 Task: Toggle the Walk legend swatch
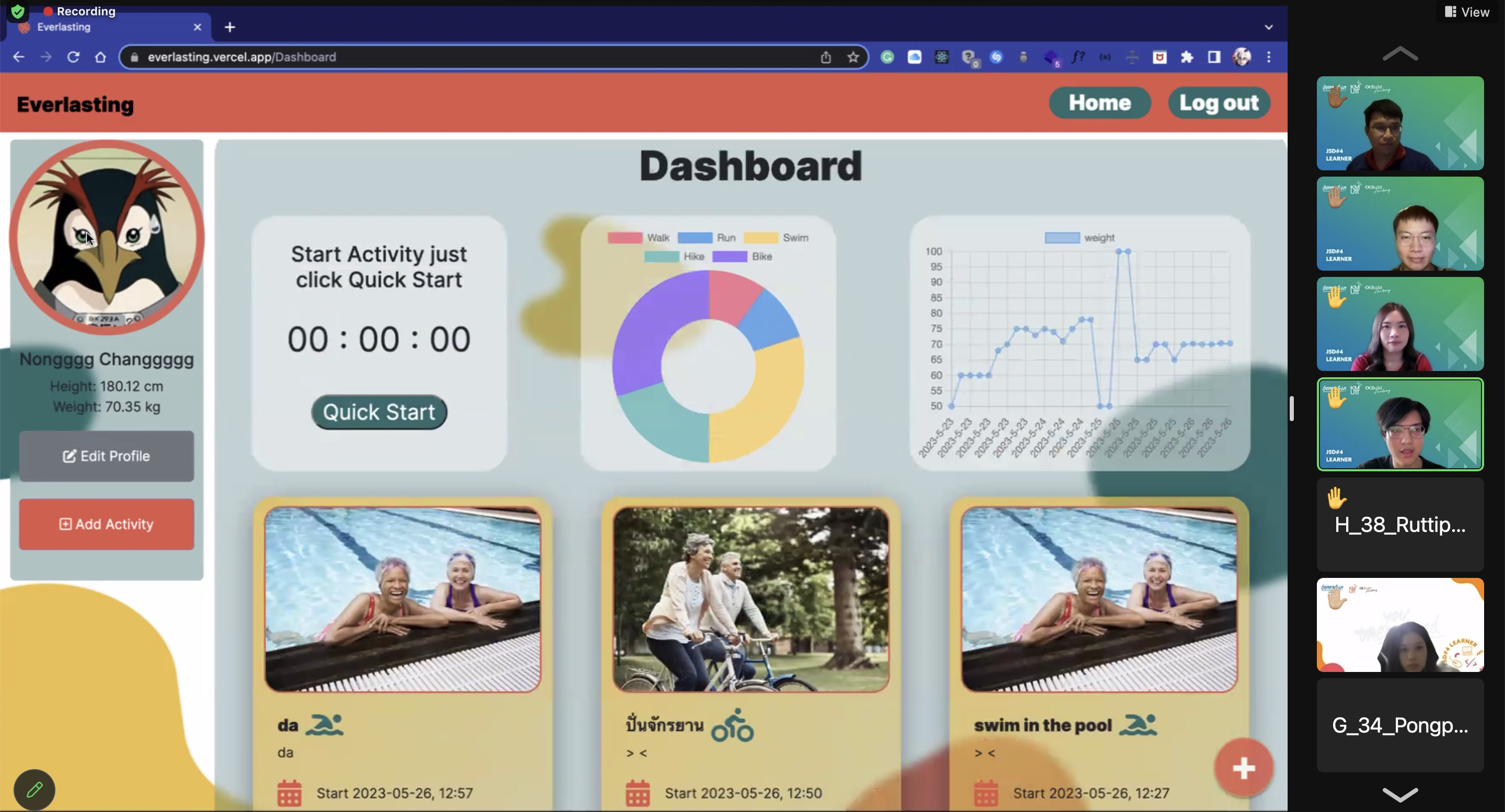[x=624, y=238]
